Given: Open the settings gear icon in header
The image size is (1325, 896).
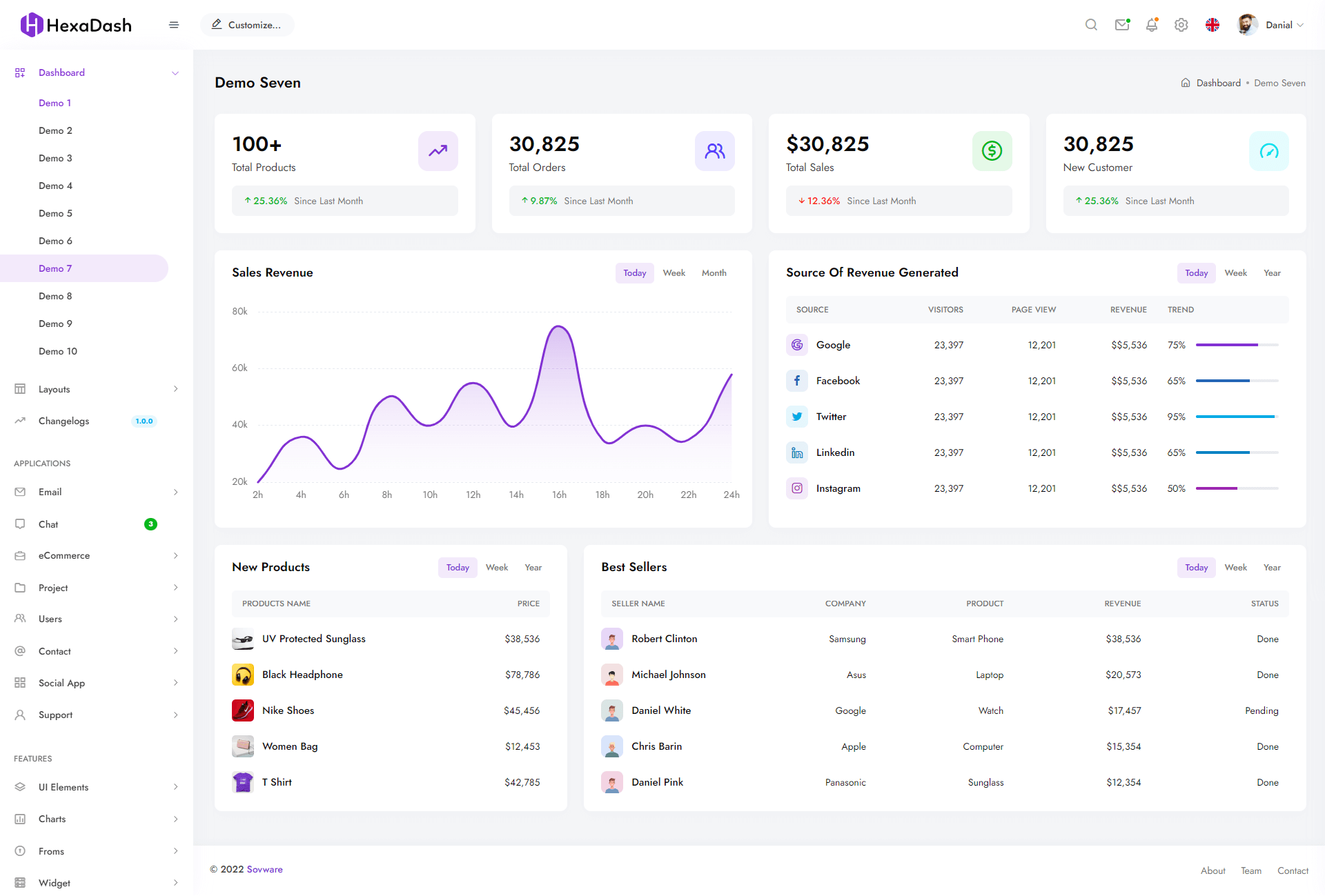Looking at the screenshot, I should (x=1181, y=25).
